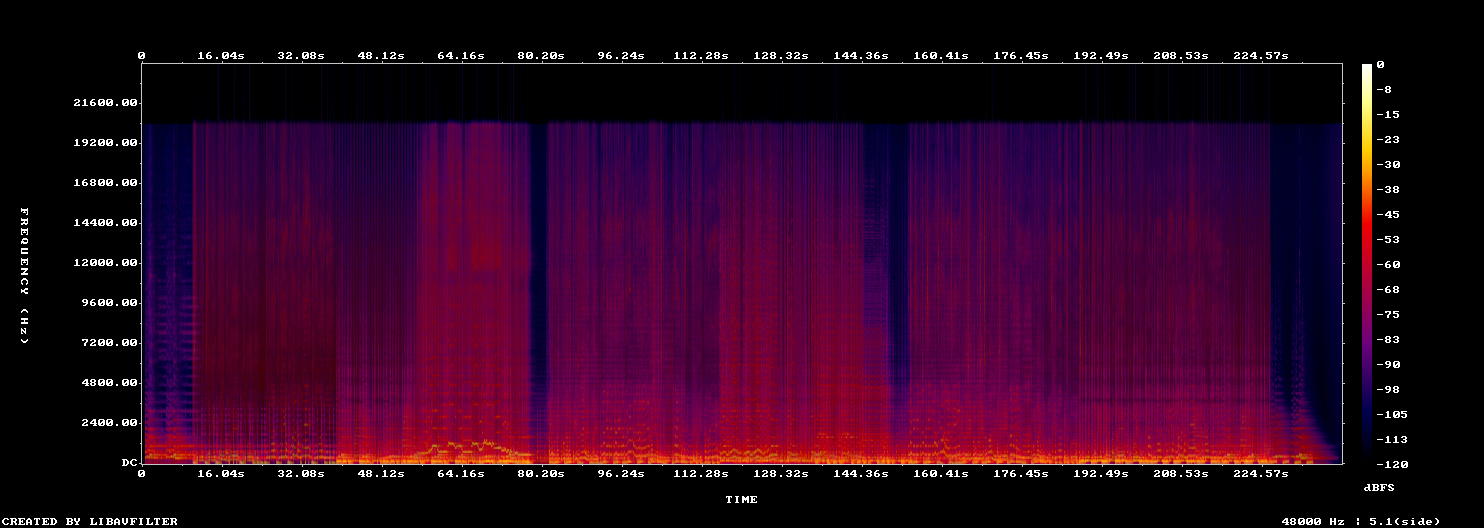The image size is (1484, 528).
Task: Pick 128.32s on the bottom time axis
Action: [x=781, y=473]
